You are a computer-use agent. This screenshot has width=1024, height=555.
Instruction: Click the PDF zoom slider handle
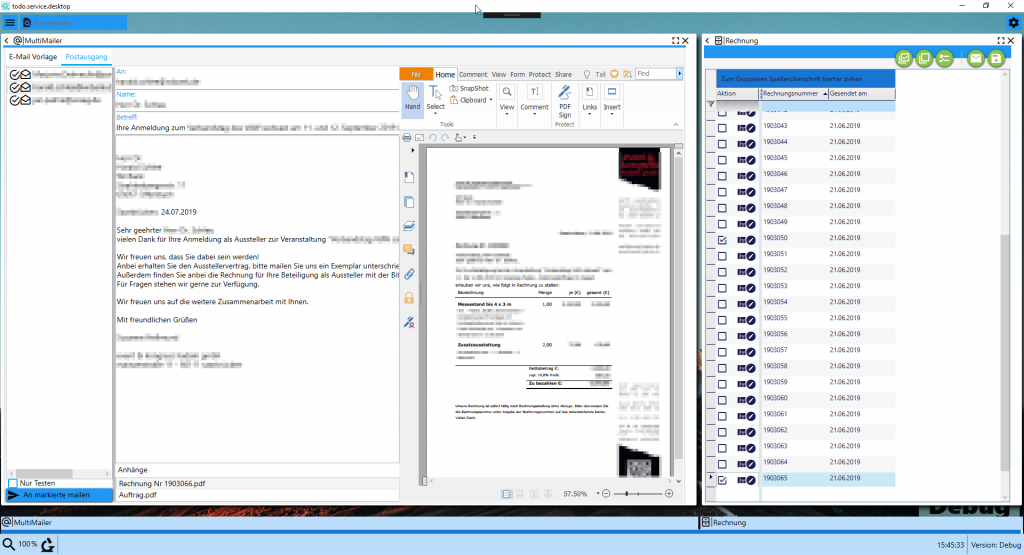point(627,494)
